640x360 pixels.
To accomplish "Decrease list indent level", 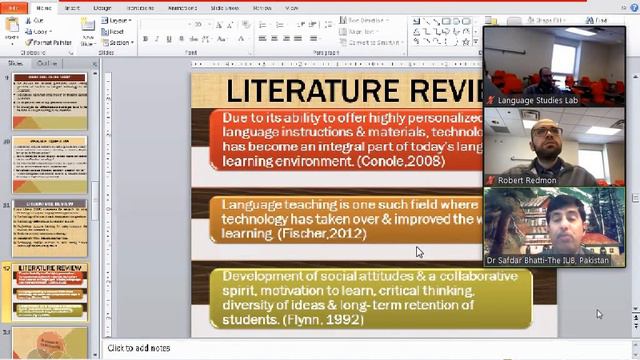I will click(x=301, y=25).
